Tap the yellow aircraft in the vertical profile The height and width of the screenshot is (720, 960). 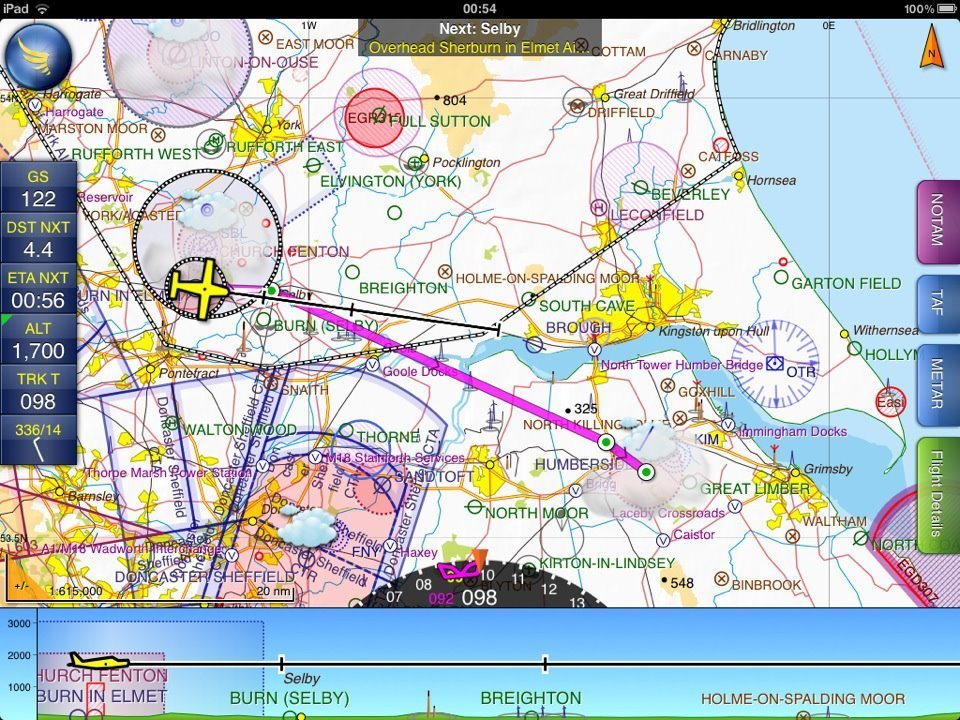click(99, 662)
